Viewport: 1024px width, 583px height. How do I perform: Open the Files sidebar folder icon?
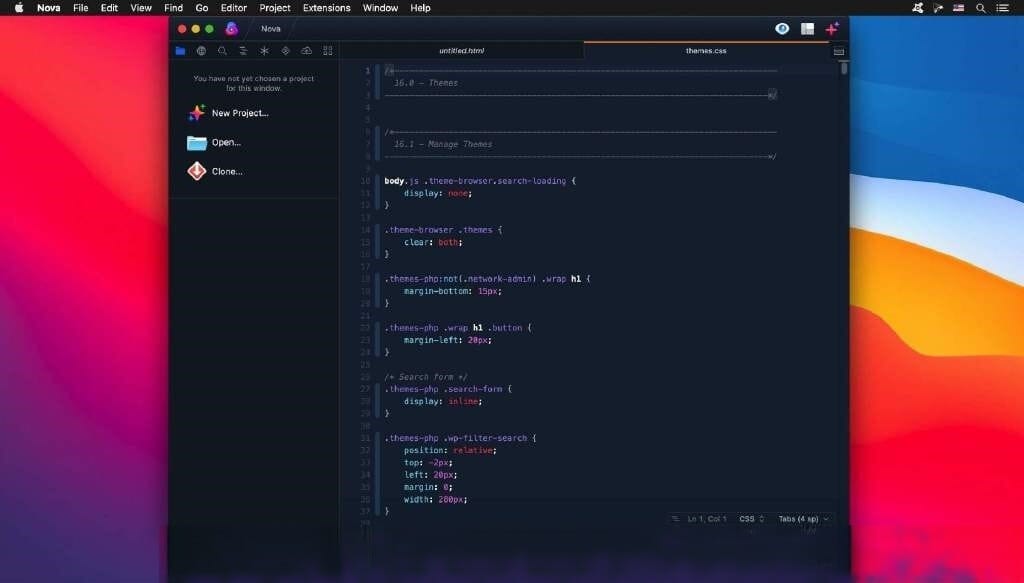180,51
